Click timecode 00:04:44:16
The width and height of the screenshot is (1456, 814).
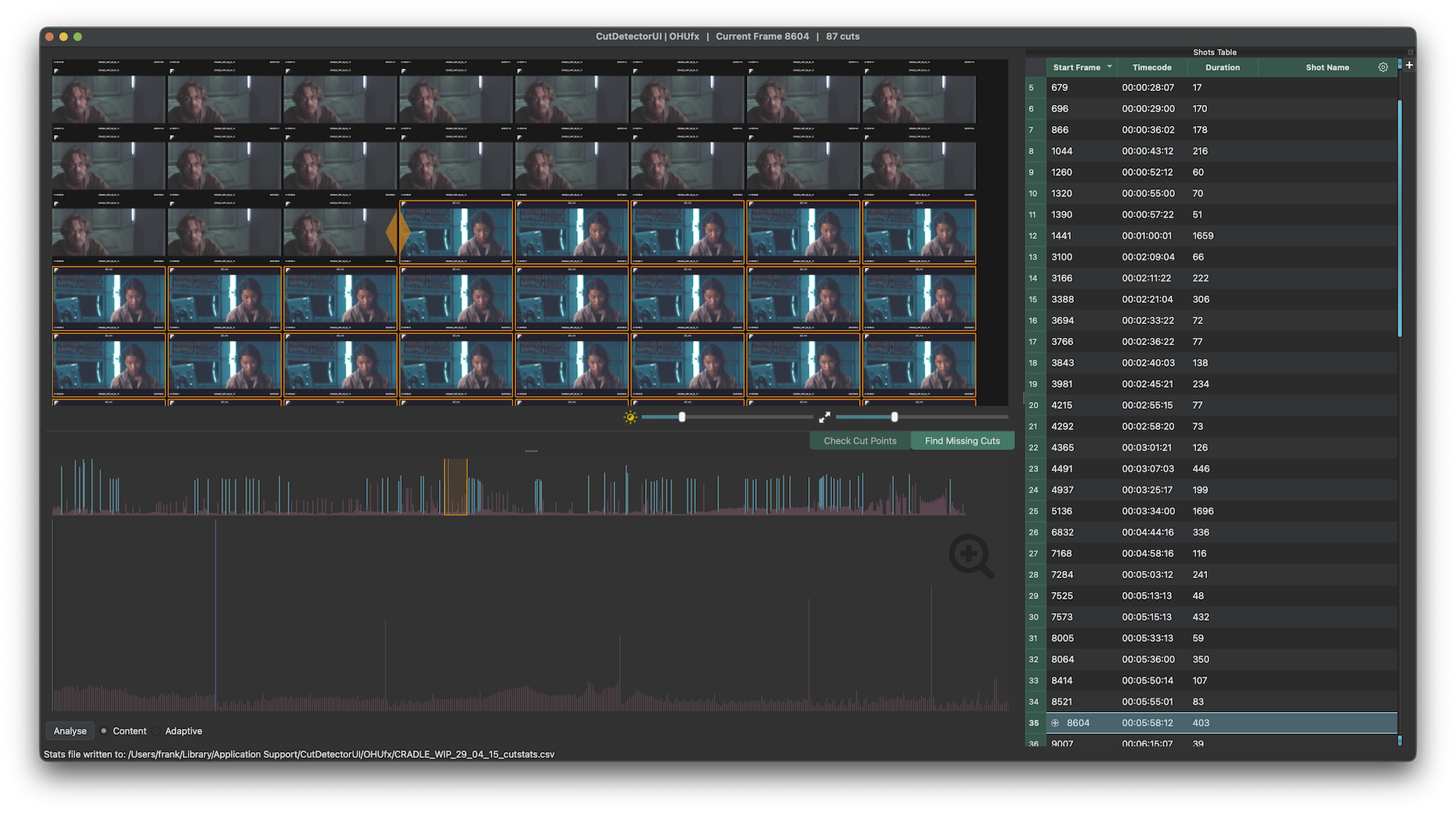tap(1148, 532)
